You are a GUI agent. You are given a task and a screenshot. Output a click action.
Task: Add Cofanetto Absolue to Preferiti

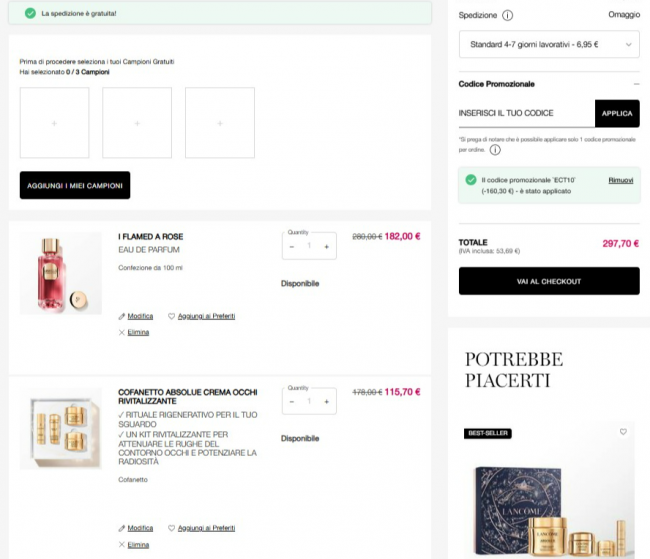[x=206, y=528]
